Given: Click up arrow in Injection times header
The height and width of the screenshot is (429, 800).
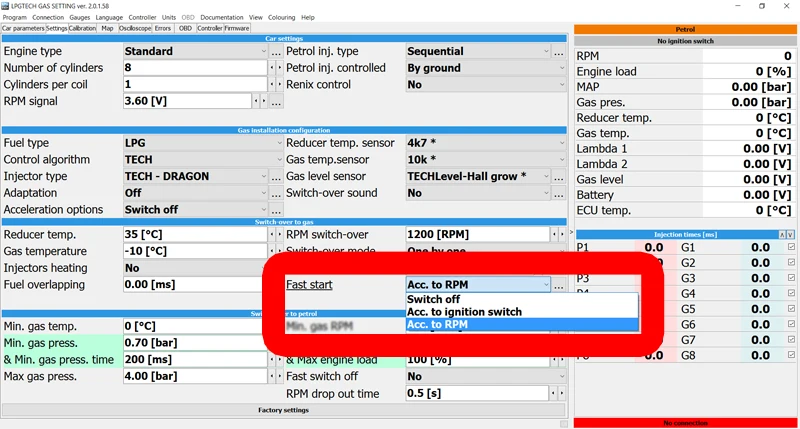Looking at the screenshot, I should [x=782, y=235].
